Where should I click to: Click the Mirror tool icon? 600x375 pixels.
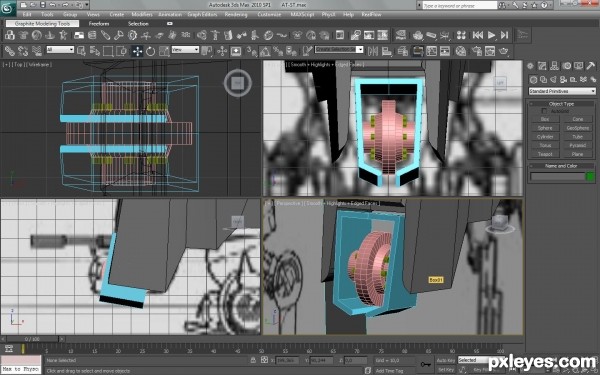373,51
